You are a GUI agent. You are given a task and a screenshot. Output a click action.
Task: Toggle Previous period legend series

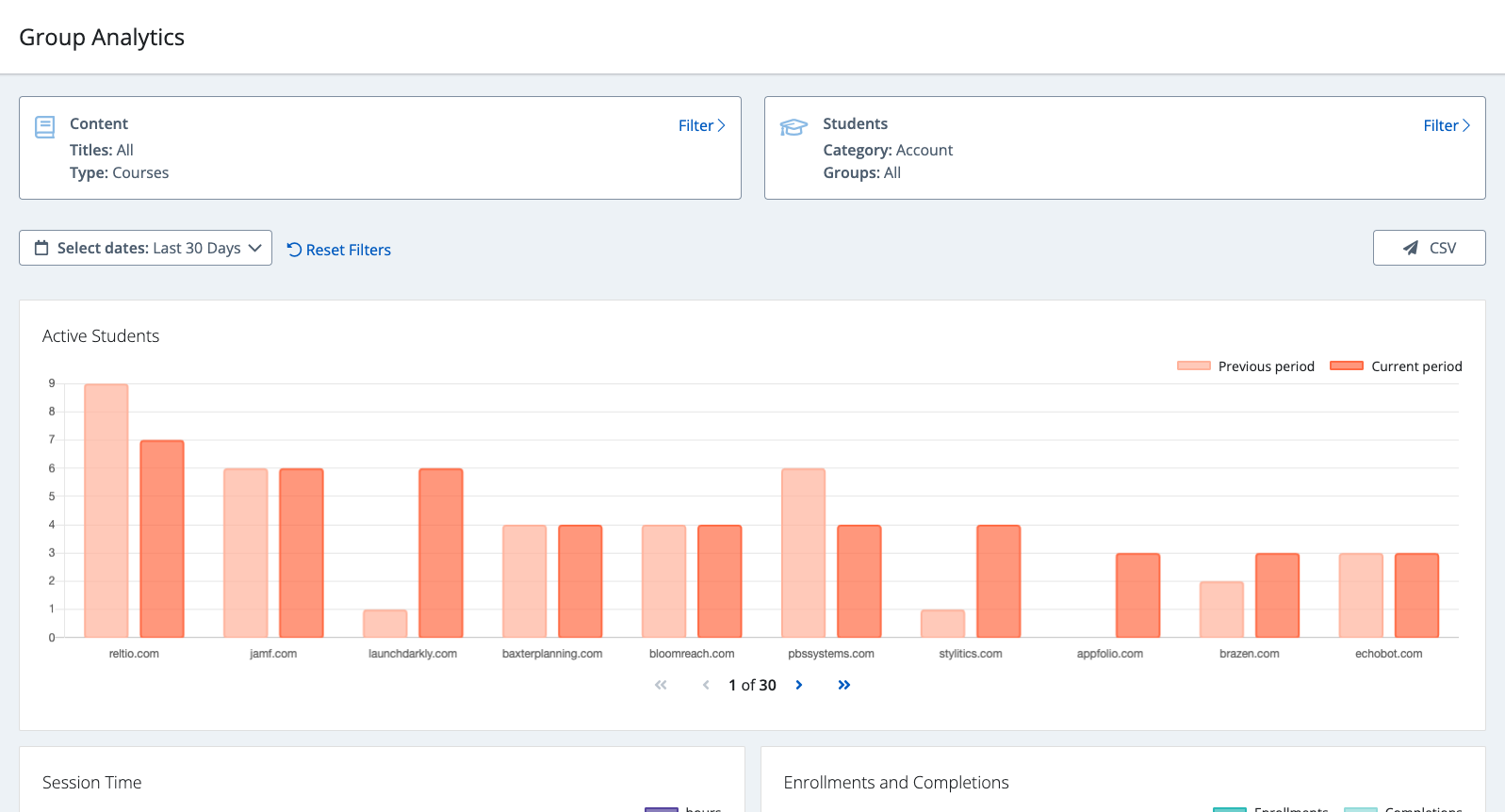1245,366
